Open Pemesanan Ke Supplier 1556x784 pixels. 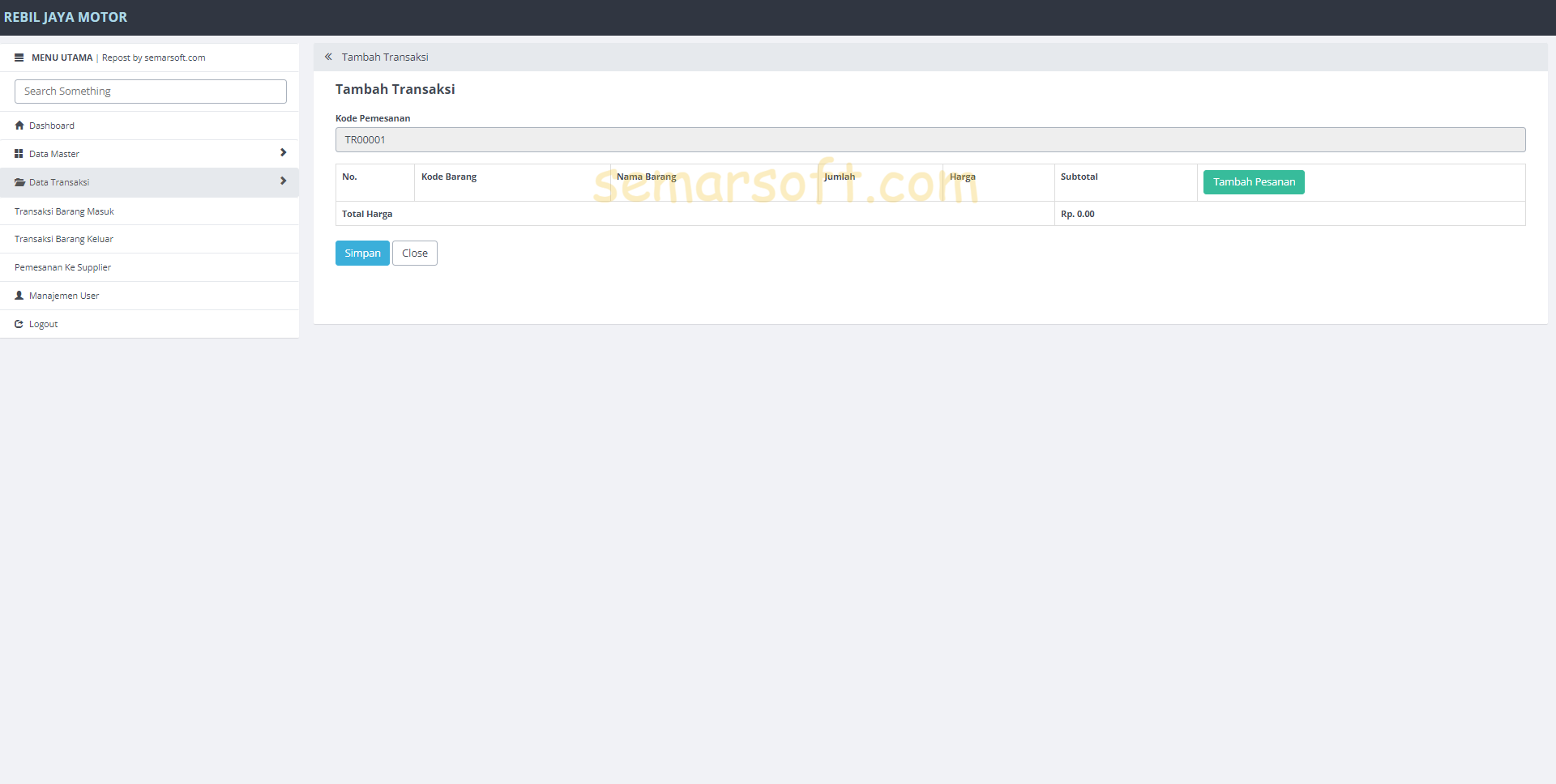point(62,267)
